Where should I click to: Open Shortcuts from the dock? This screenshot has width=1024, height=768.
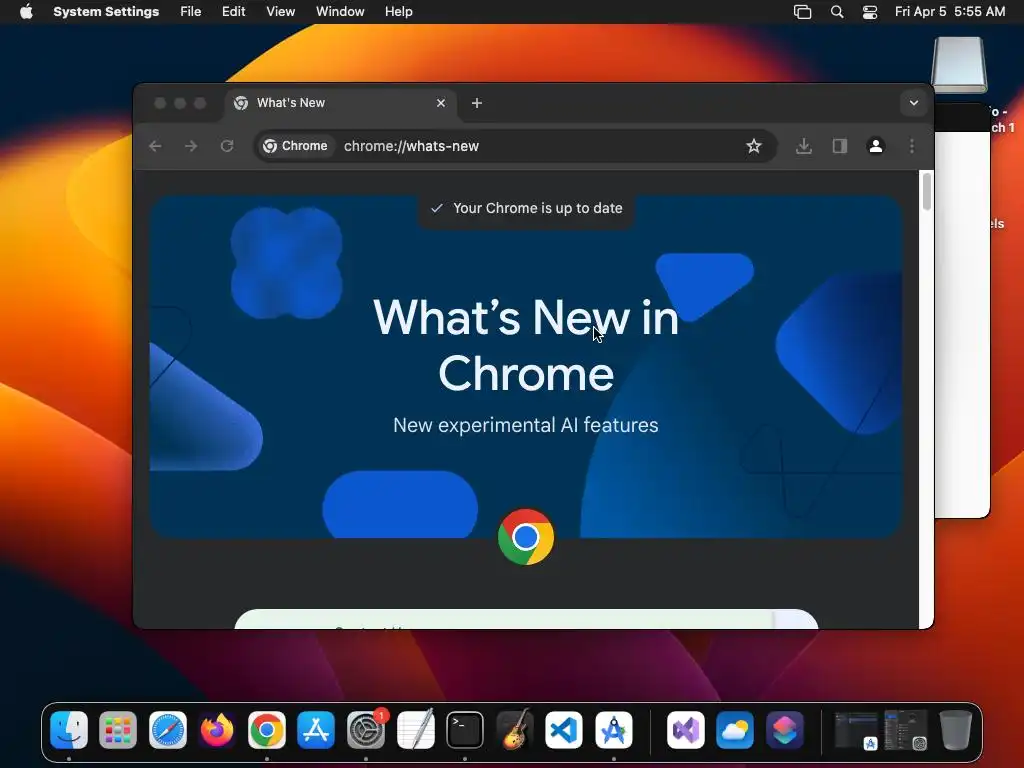[785, 729]
